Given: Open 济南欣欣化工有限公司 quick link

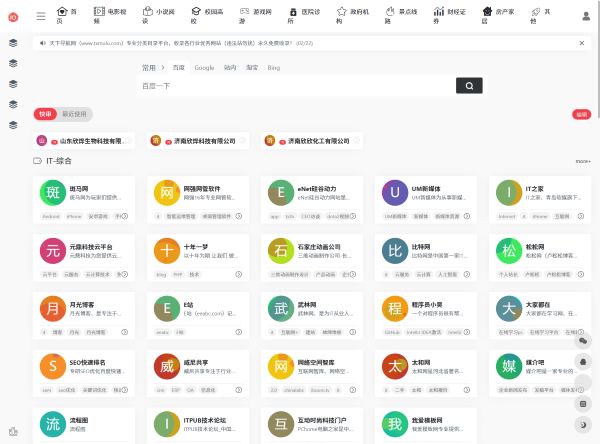Looking at the screenshot, I should pyautogui.click(x=312, y=141).
